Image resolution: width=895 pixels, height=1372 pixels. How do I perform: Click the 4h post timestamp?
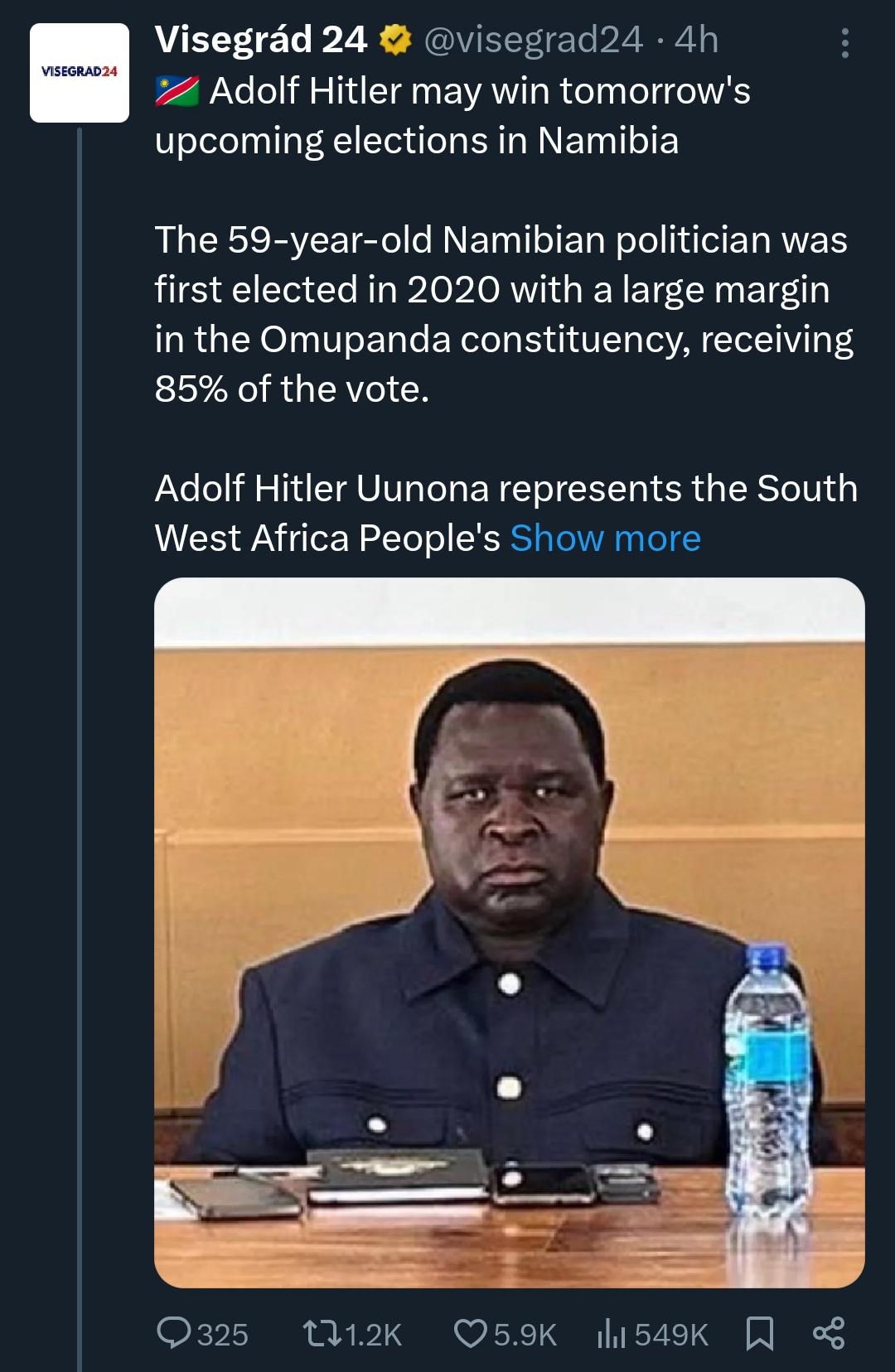coord(696,40)
